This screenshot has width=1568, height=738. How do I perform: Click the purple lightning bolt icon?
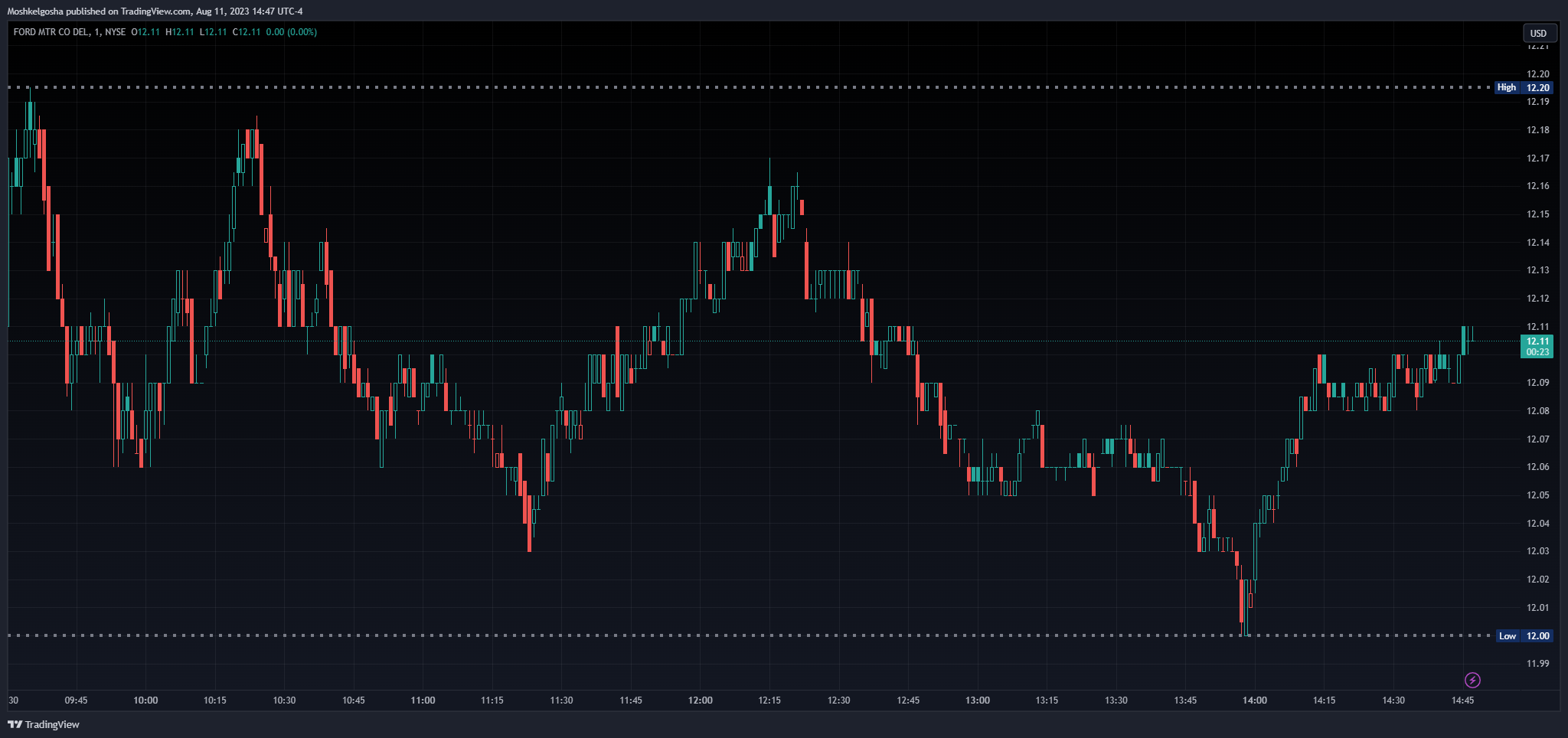(1472, 680)
